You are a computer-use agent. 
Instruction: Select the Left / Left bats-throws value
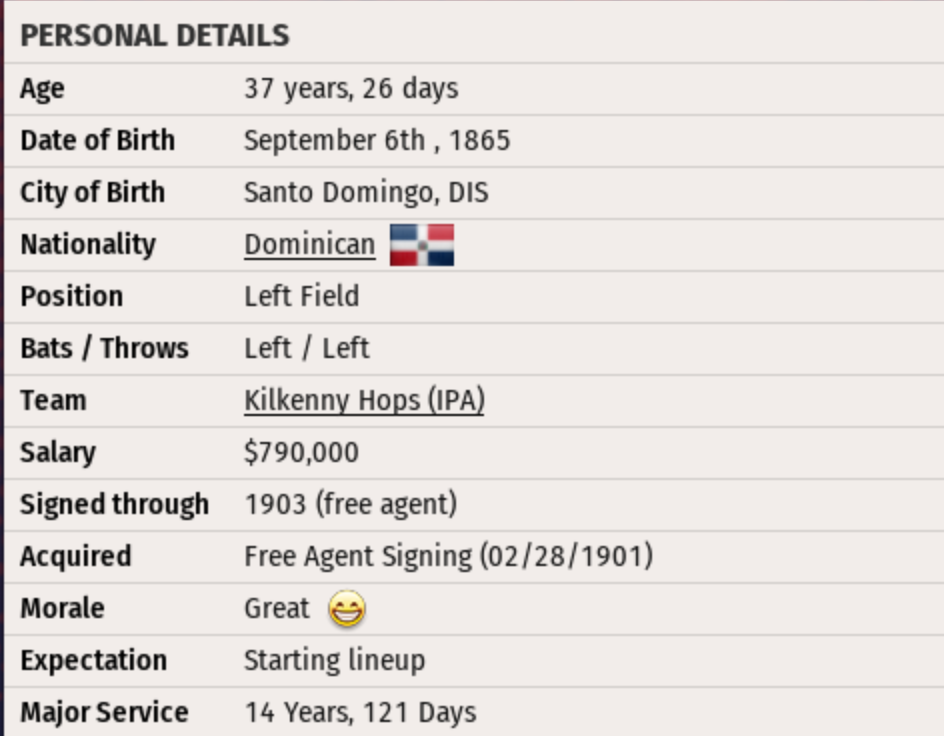click(306, 349)
